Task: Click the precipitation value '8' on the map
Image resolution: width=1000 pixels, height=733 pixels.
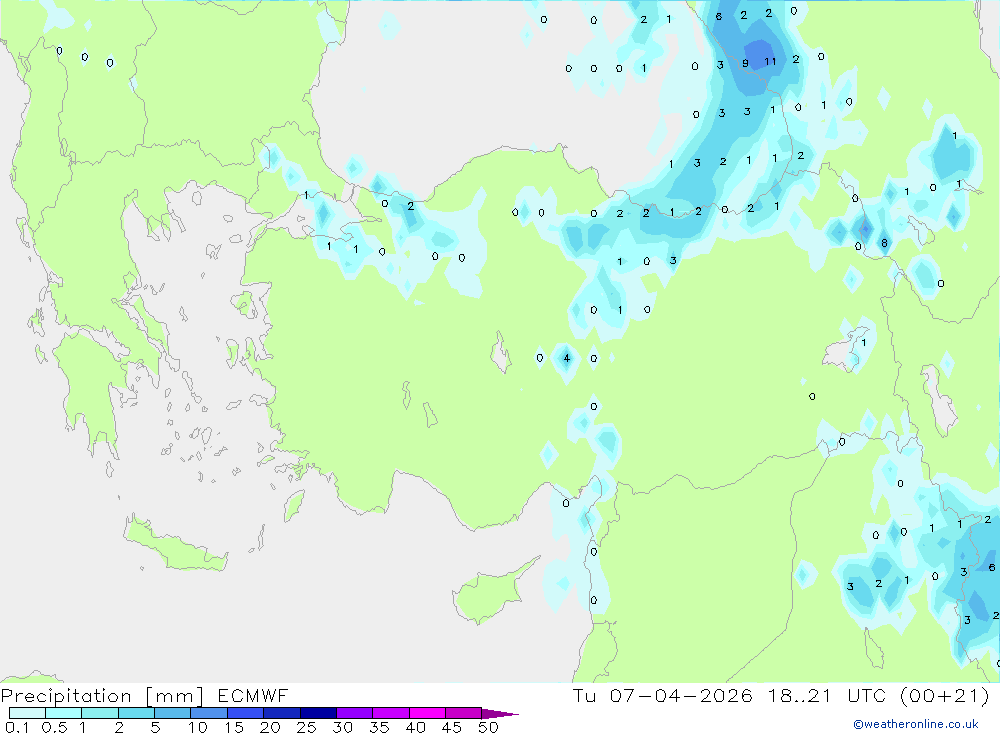Action: pyautogui.click(x=884, y=243)
